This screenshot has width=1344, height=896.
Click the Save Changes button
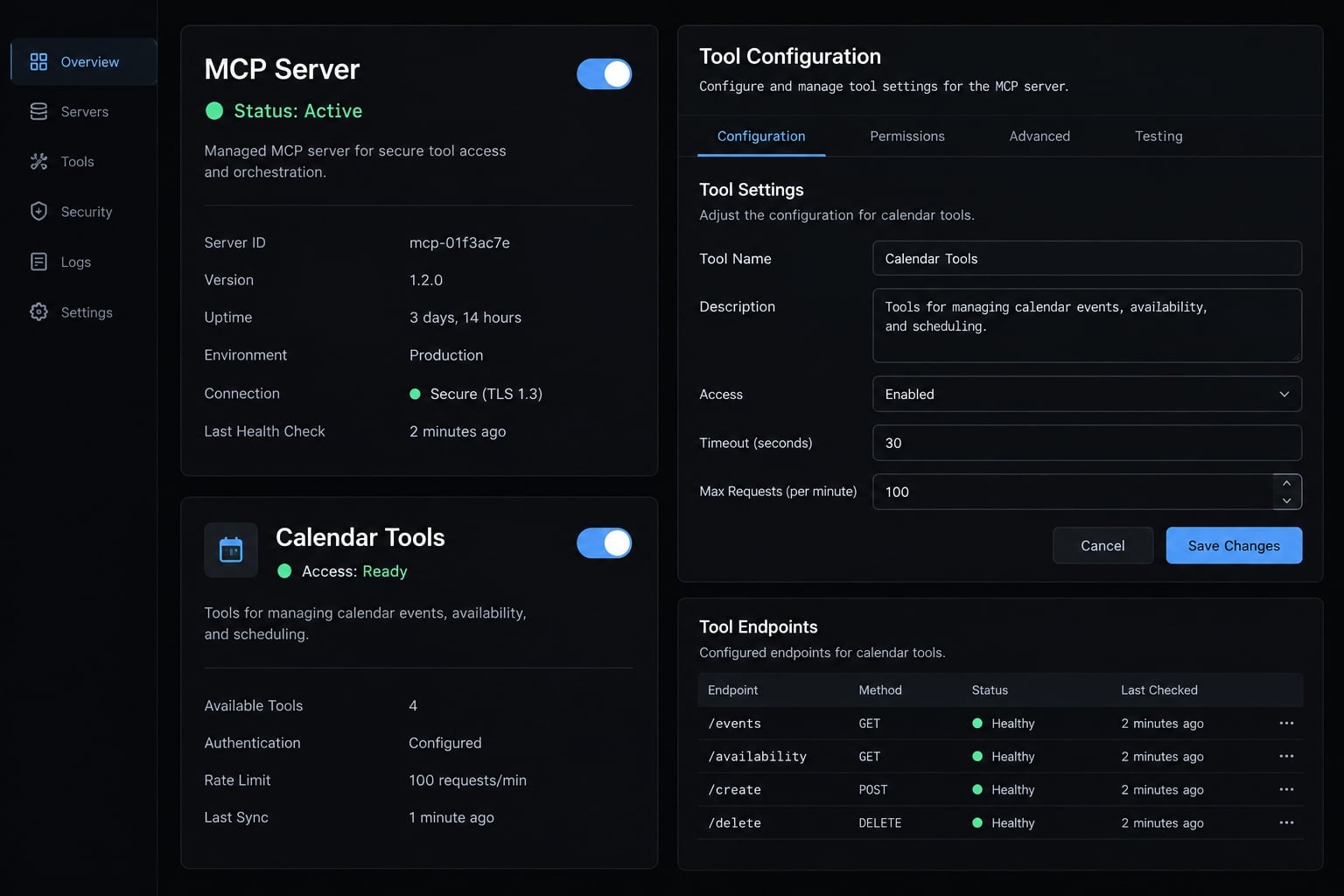[x=1234, y=545]
